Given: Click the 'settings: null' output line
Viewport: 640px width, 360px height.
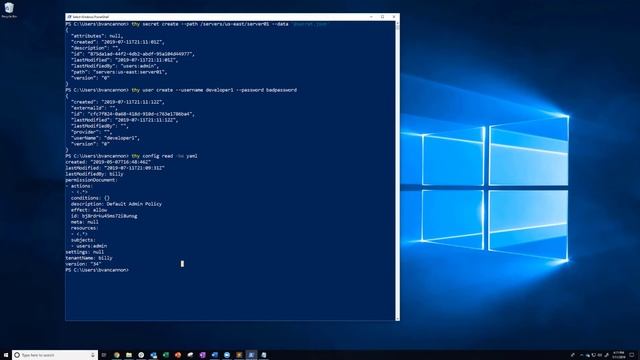Looking at the screenshot, I should [84, 252].
